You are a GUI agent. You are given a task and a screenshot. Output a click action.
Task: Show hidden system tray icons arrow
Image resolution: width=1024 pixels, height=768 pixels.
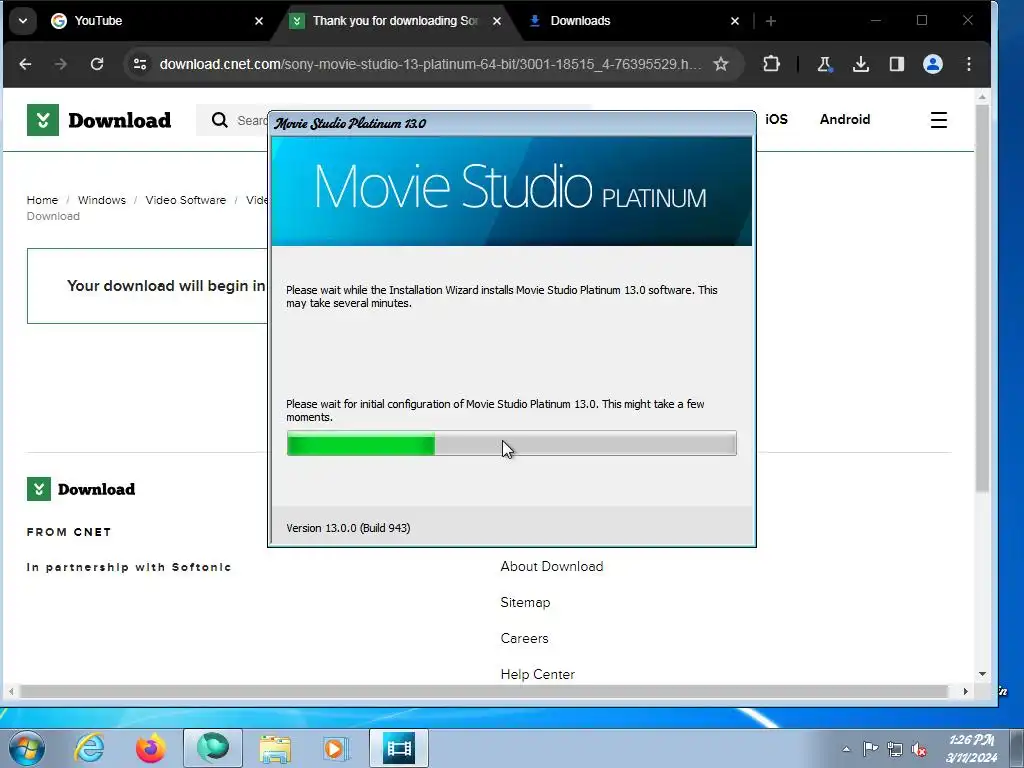point(846,749)
